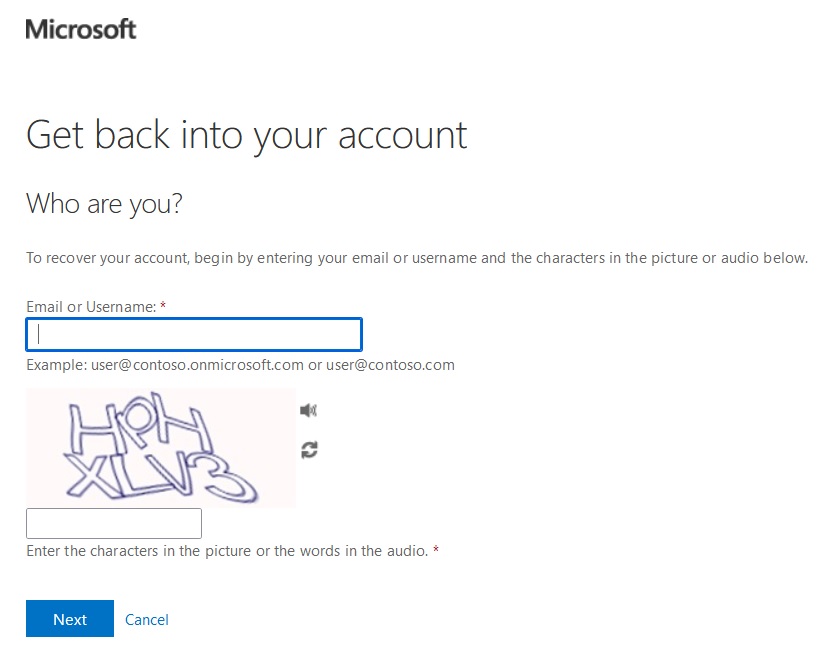Click the 'To recover your account' instruction text

(x=417, y=258)
